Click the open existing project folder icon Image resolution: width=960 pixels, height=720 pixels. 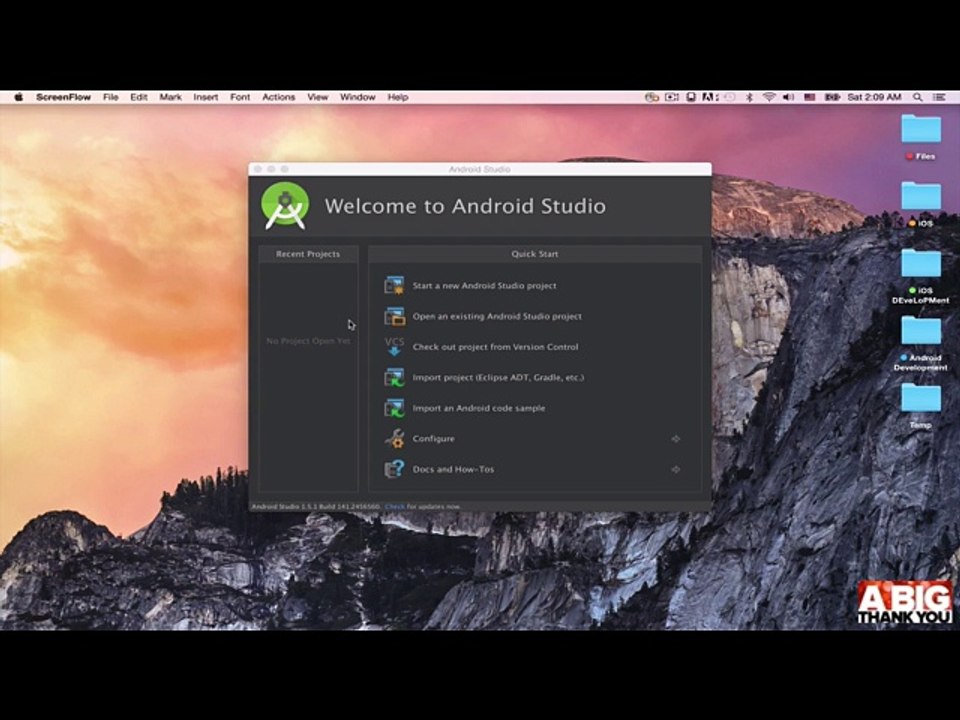pyautogui.click(x=394, y=316)
